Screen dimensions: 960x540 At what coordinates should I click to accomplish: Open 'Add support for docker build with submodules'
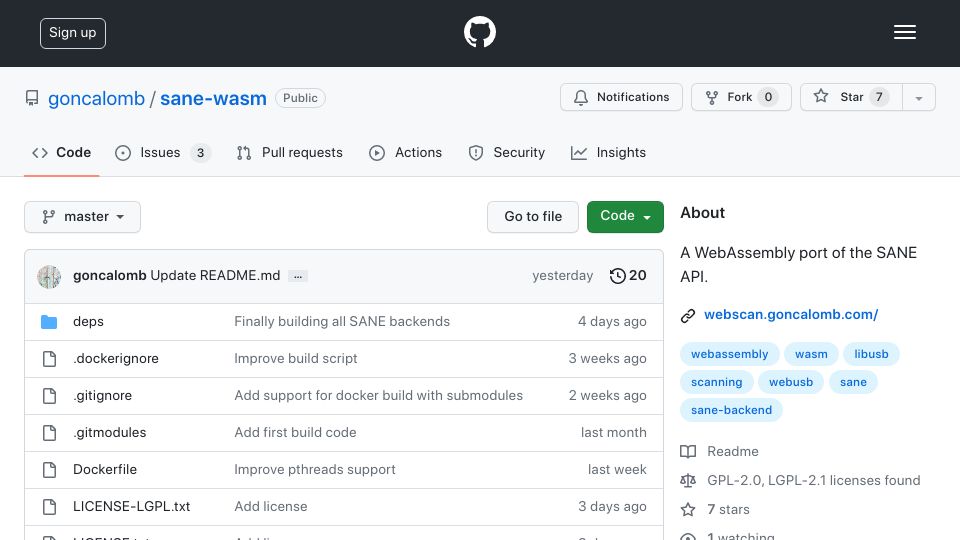378,396
